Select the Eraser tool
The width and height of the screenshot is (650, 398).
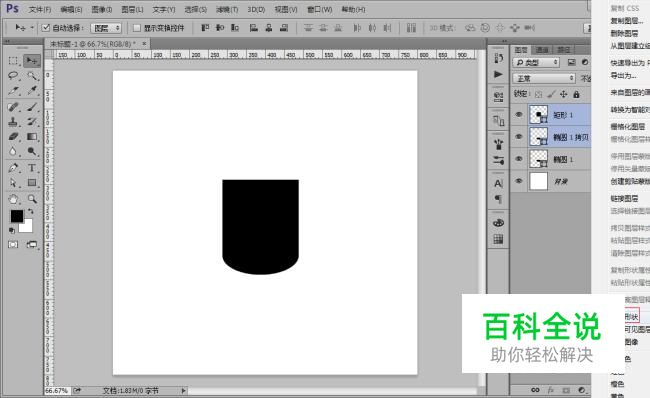(x=13, y=136)
